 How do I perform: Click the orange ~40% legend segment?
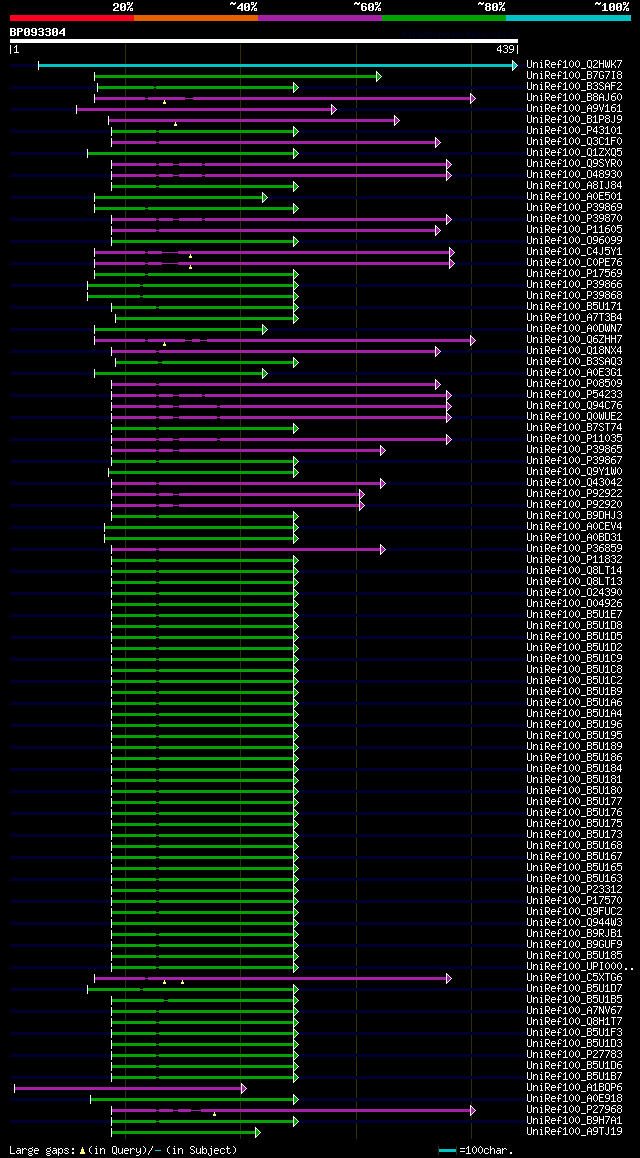pyautogui.click(x=196, y=17)
